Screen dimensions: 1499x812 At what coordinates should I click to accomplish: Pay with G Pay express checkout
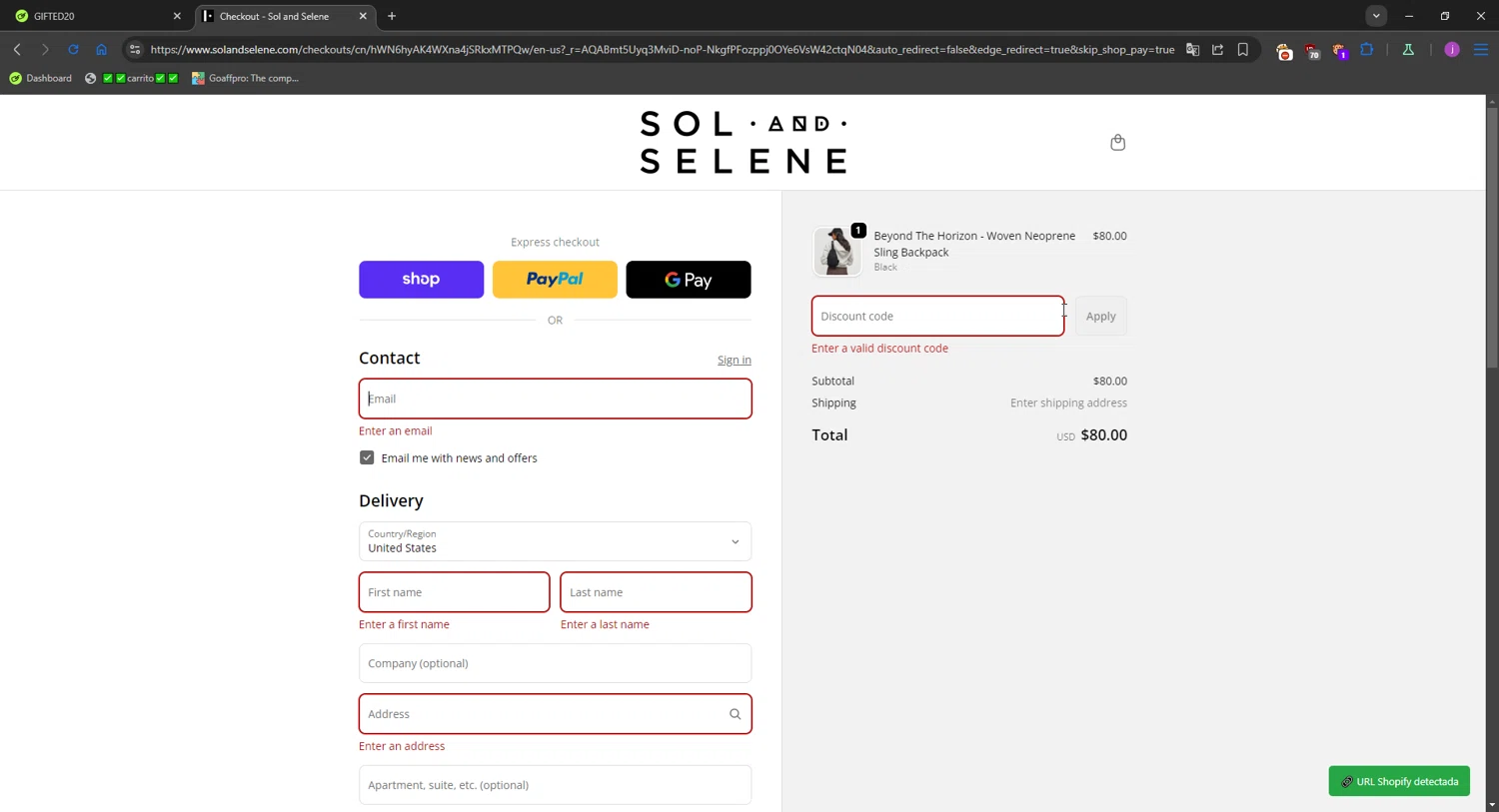[689, 280]
